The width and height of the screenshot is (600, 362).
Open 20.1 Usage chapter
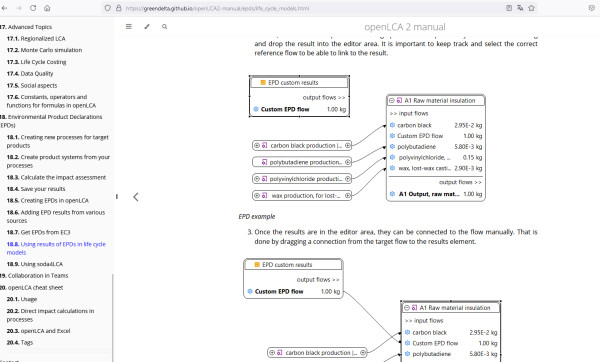click(22, 299)
